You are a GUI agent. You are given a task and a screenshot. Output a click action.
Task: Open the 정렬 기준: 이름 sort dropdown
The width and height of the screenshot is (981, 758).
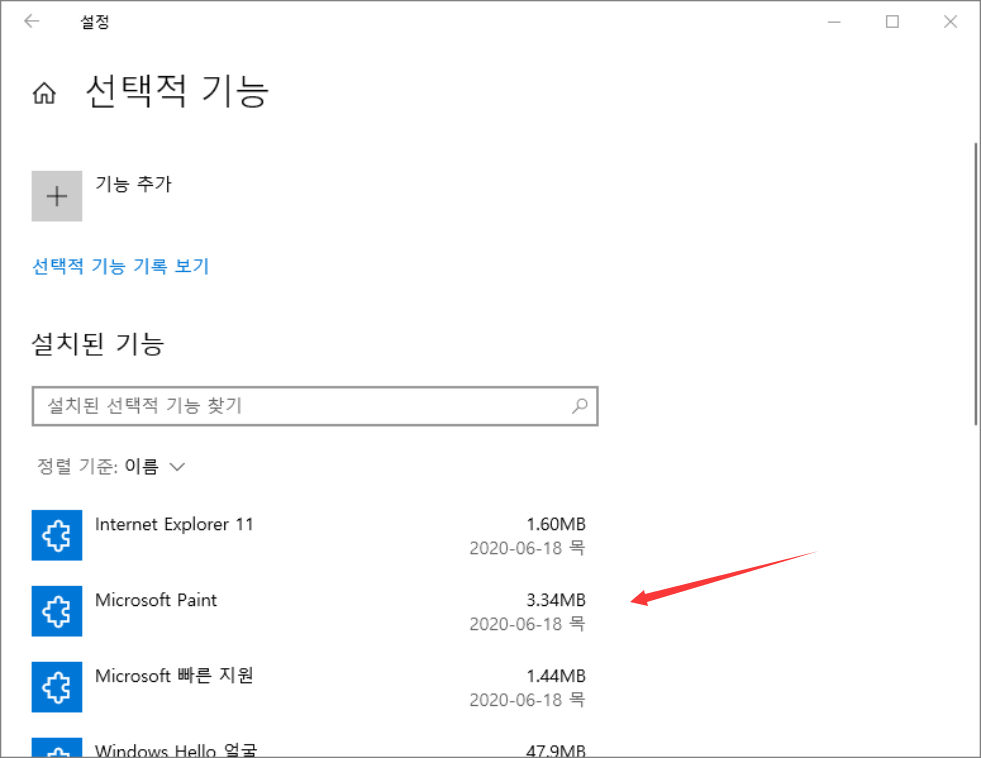click(x=111, y=467)
